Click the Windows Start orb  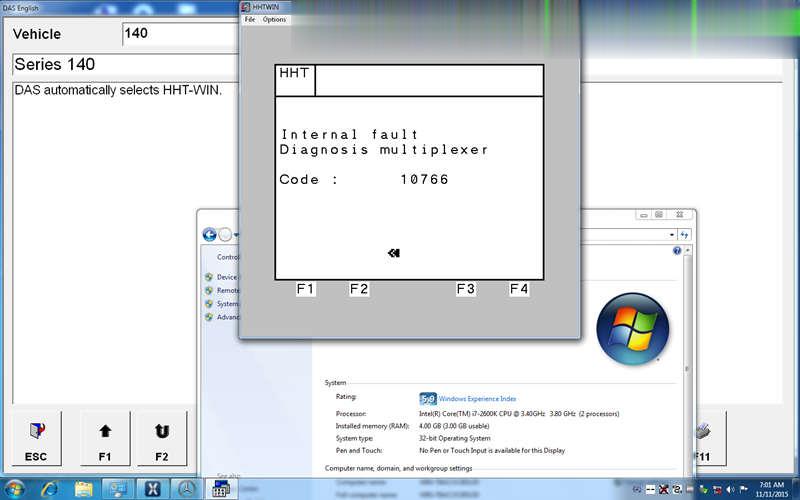[14, 489]
